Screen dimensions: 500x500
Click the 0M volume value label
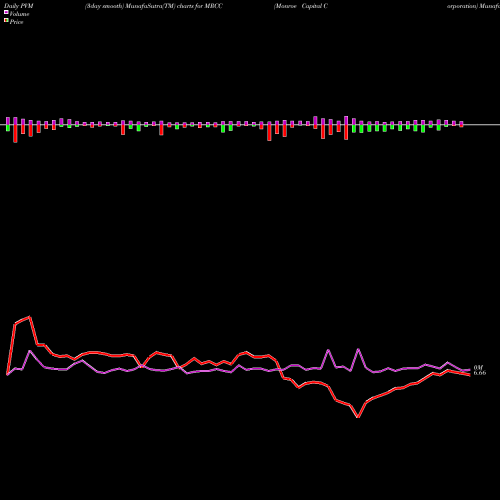(478, 368)
